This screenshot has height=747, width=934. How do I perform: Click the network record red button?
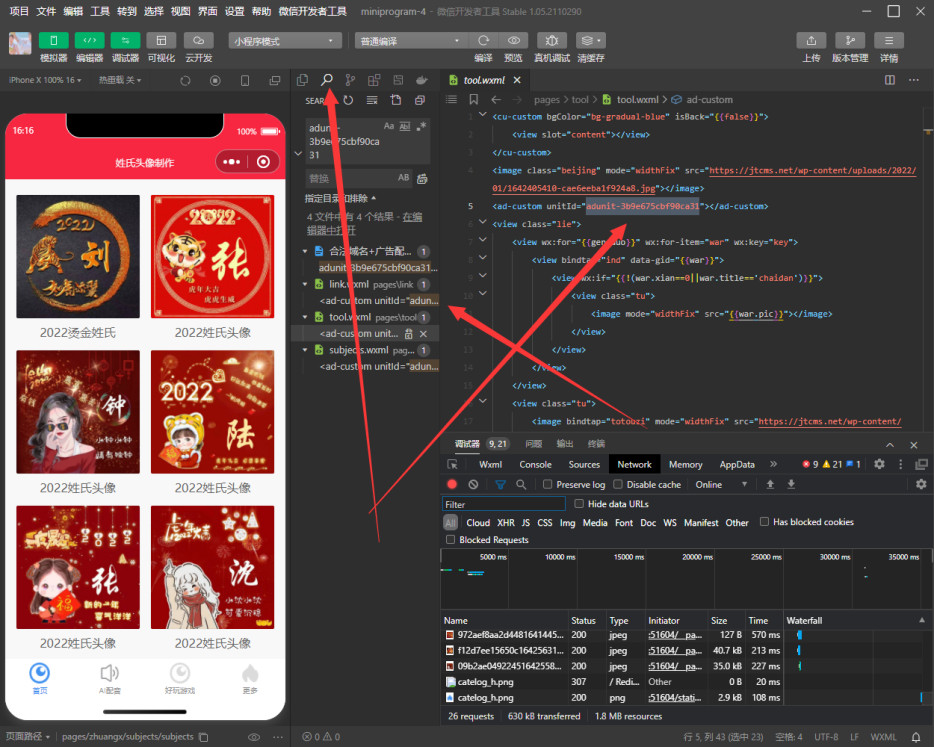coord(452,484)
